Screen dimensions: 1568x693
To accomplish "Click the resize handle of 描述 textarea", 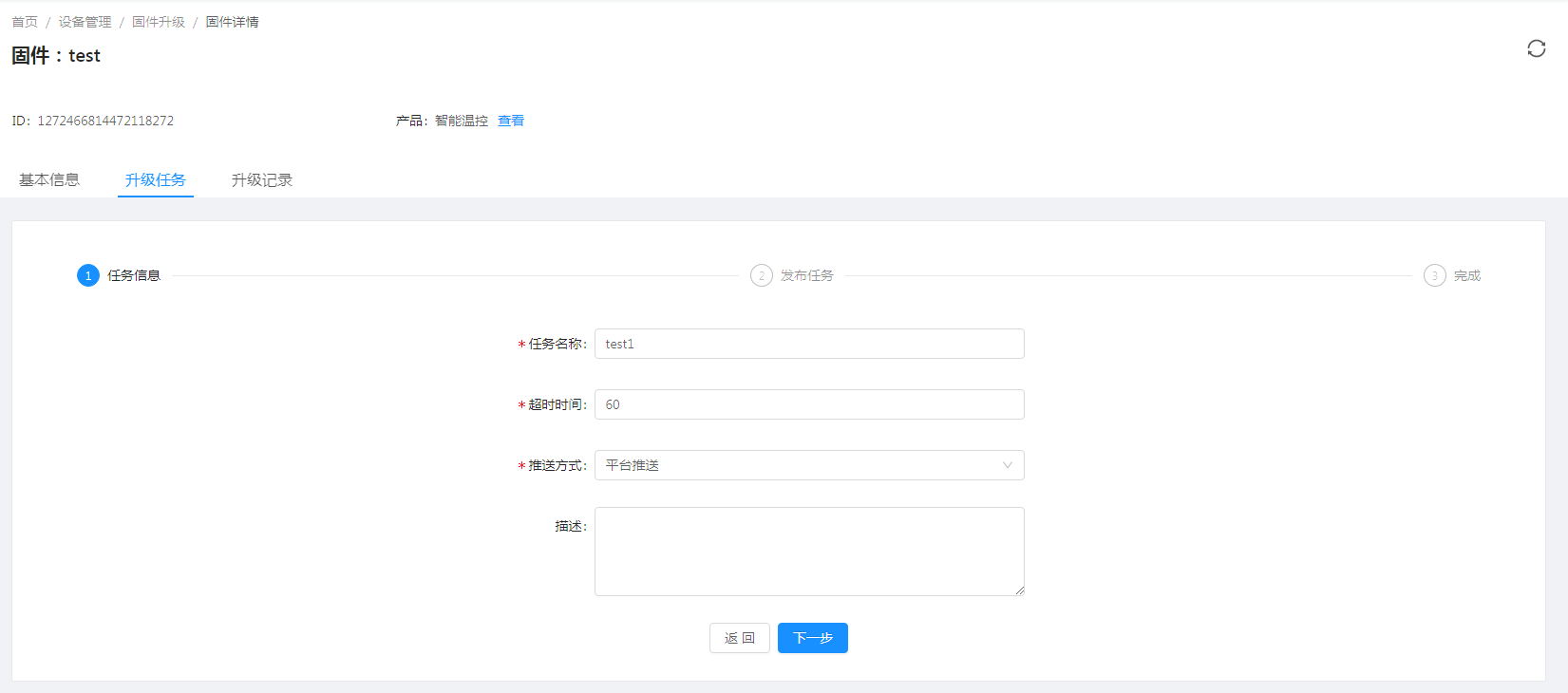I will (1019, 590).
